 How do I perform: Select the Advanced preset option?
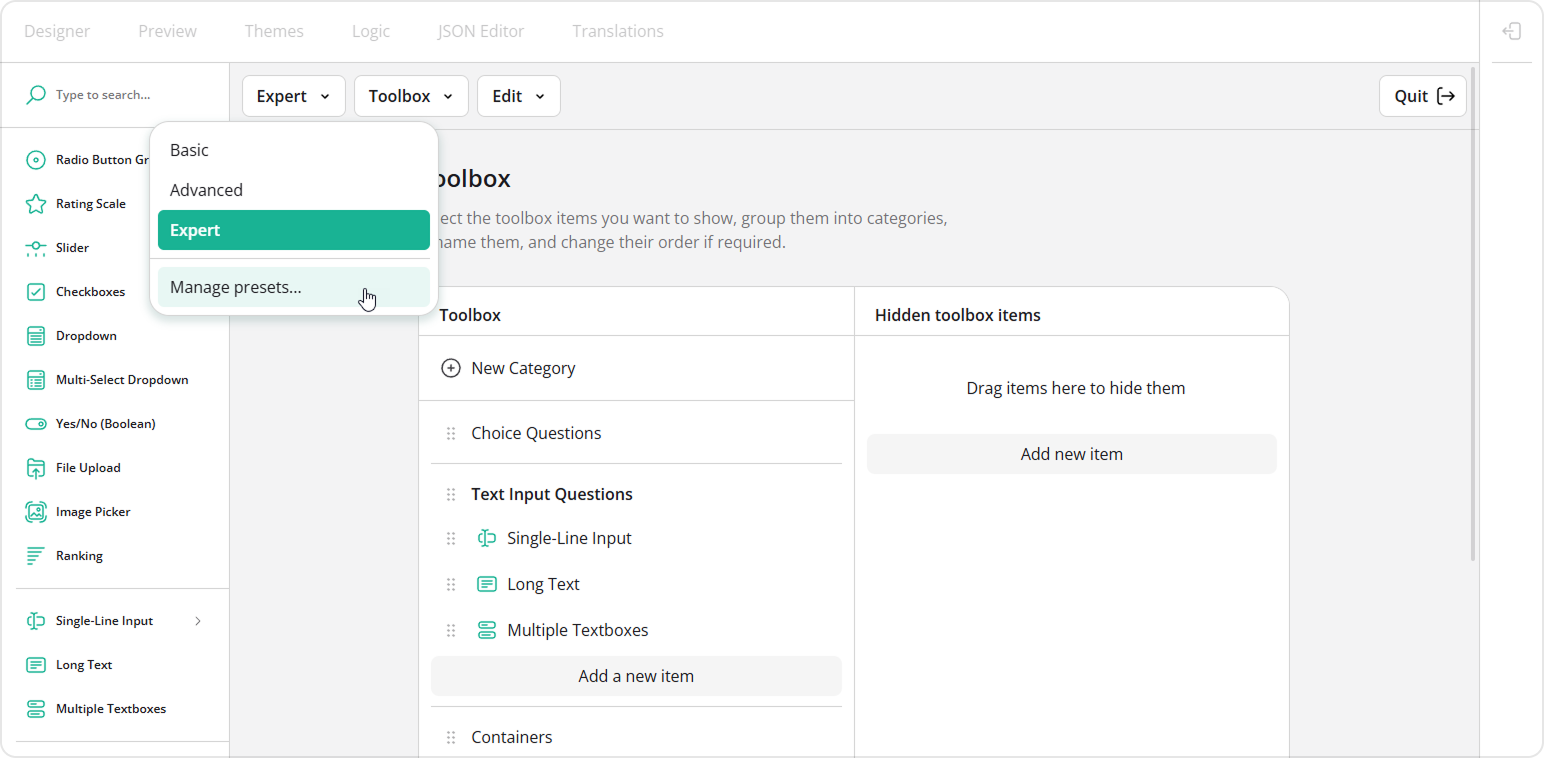click(206, 190)
